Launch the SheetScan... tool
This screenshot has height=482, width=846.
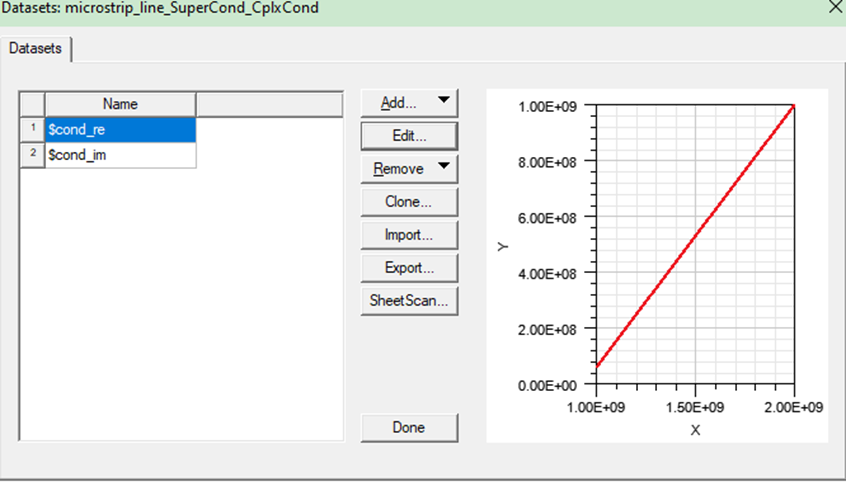tap(408, 300)
